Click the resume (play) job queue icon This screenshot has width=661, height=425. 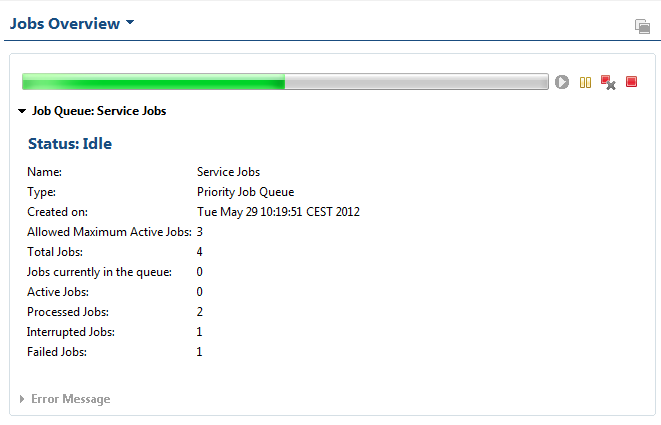tap(563, 82)
